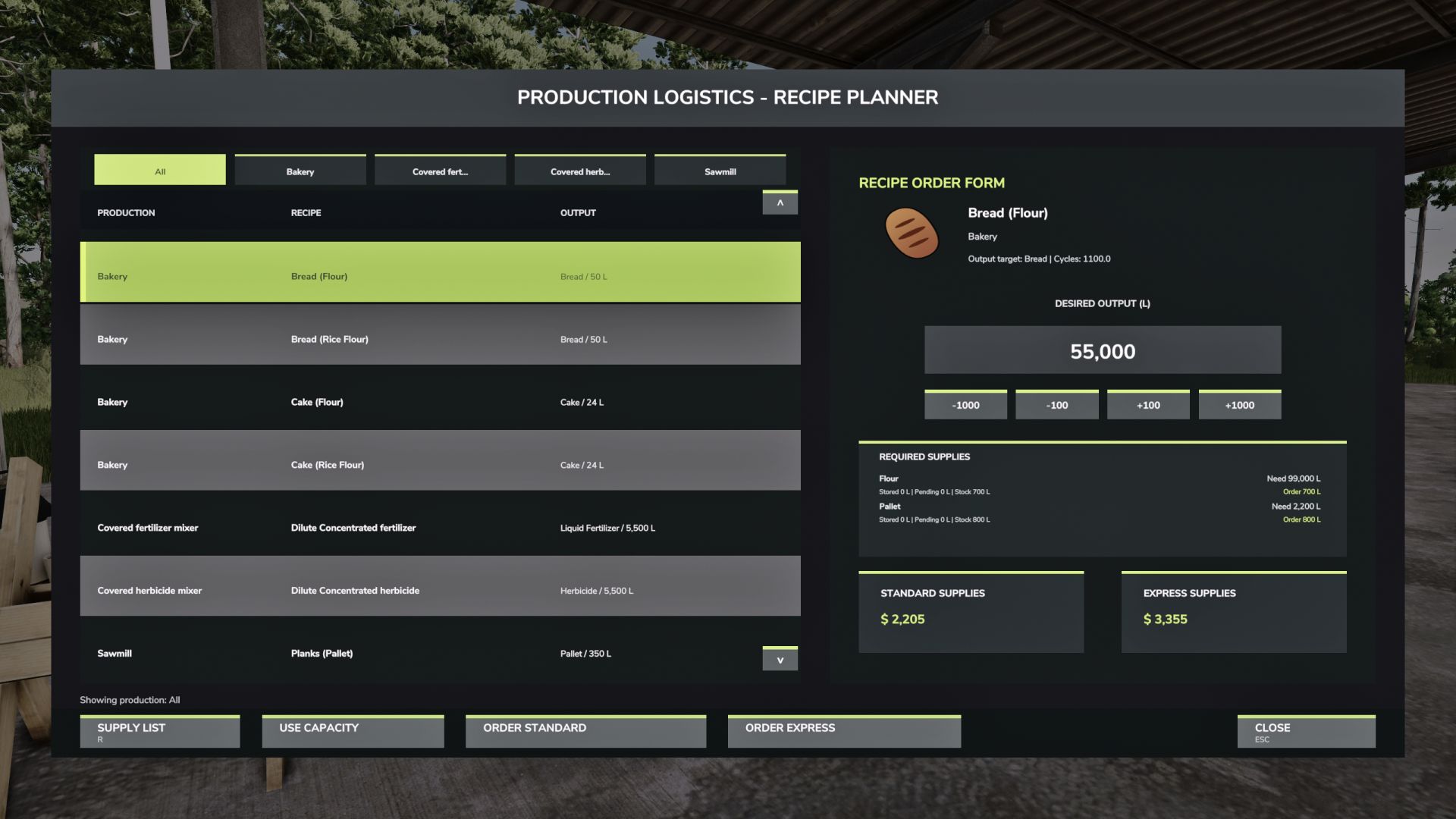
Task: Click the desired output field showing 55,000
Action: (x=1103, y=350)
